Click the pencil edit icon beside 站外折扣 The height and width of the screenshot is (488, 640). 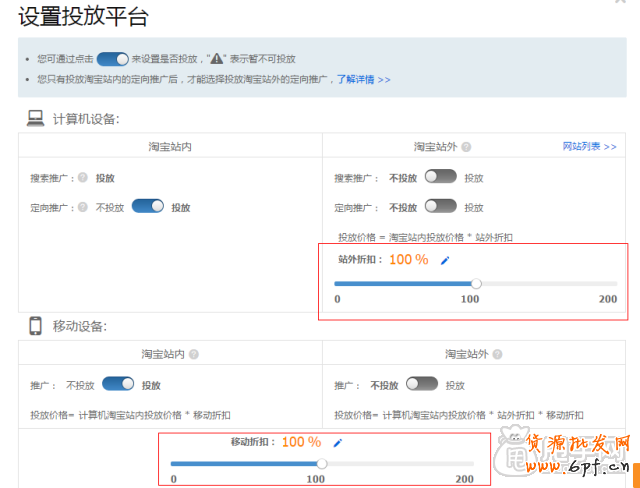pos(445,260)
